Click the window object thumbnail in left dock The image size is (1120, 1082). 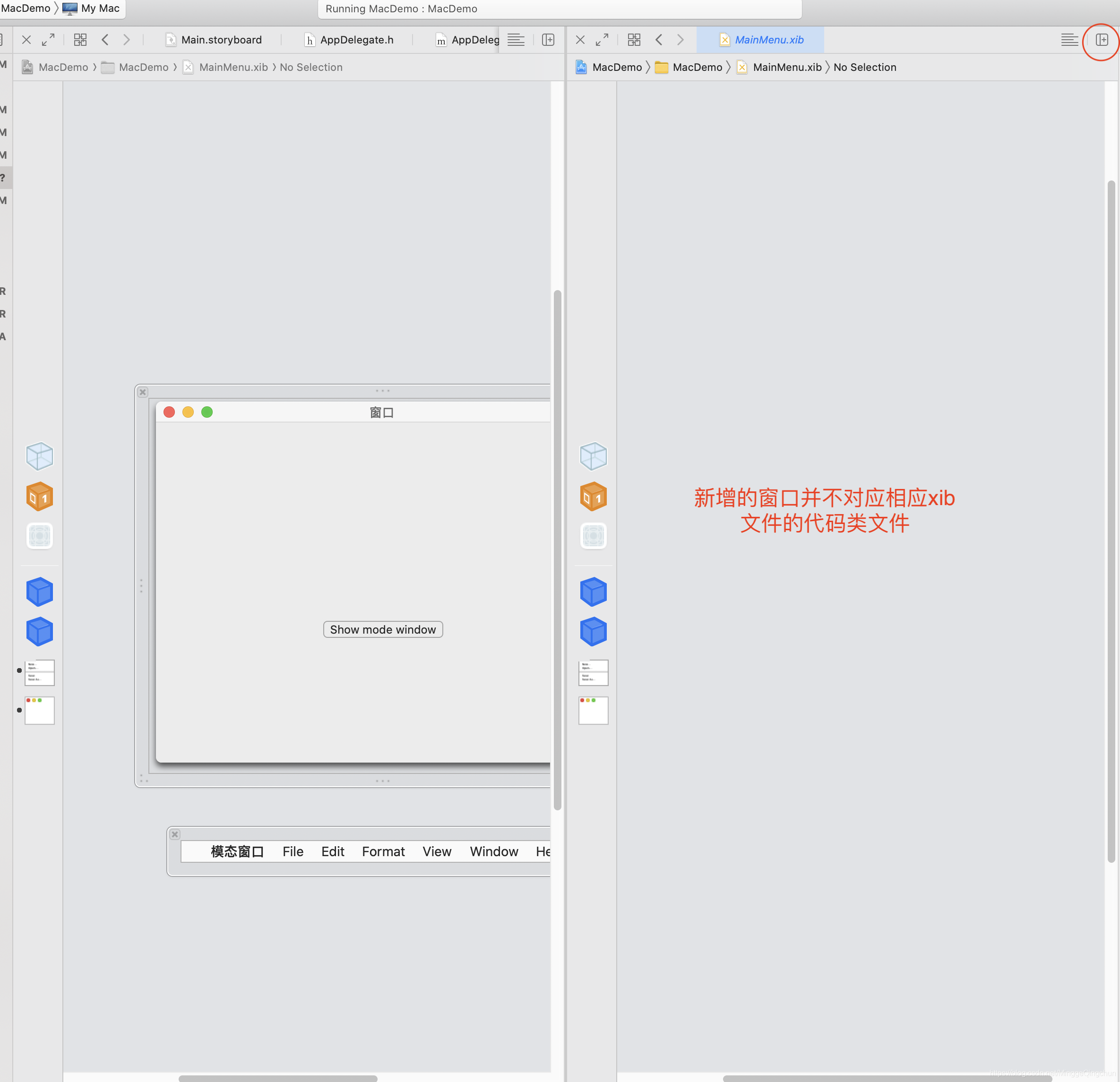coord(39,710)
